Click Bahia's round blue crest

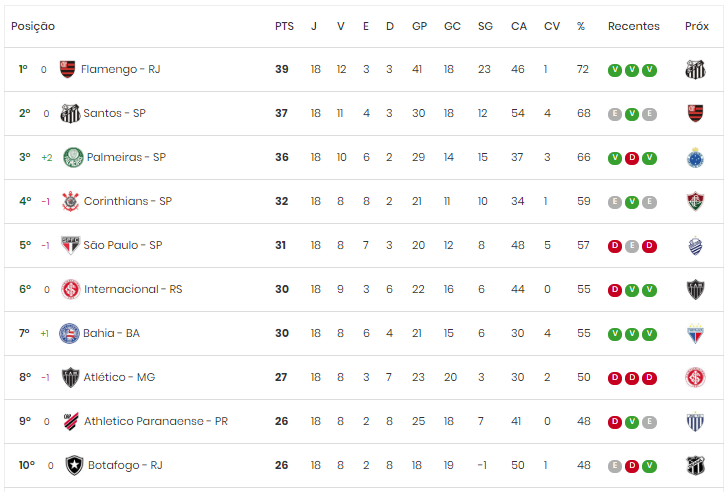click(x=69, y=333)
